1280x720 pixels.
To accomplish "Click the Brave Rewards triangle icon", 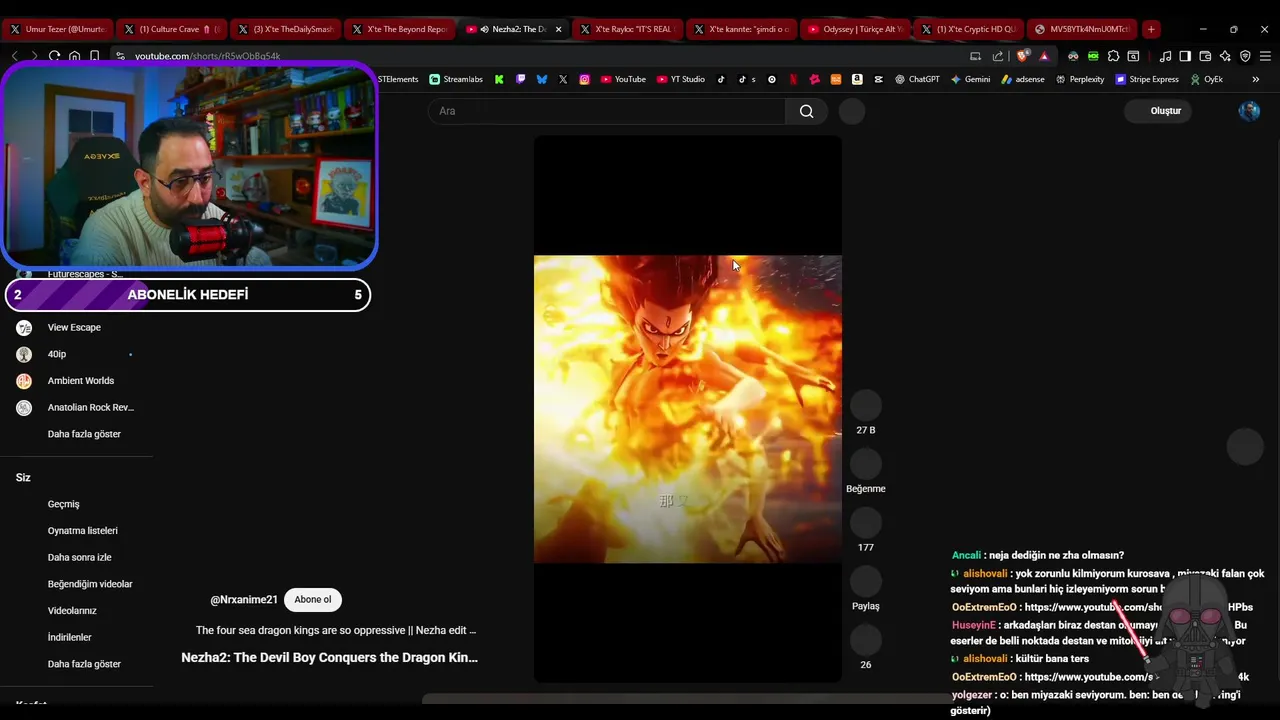I will 1044,56.
